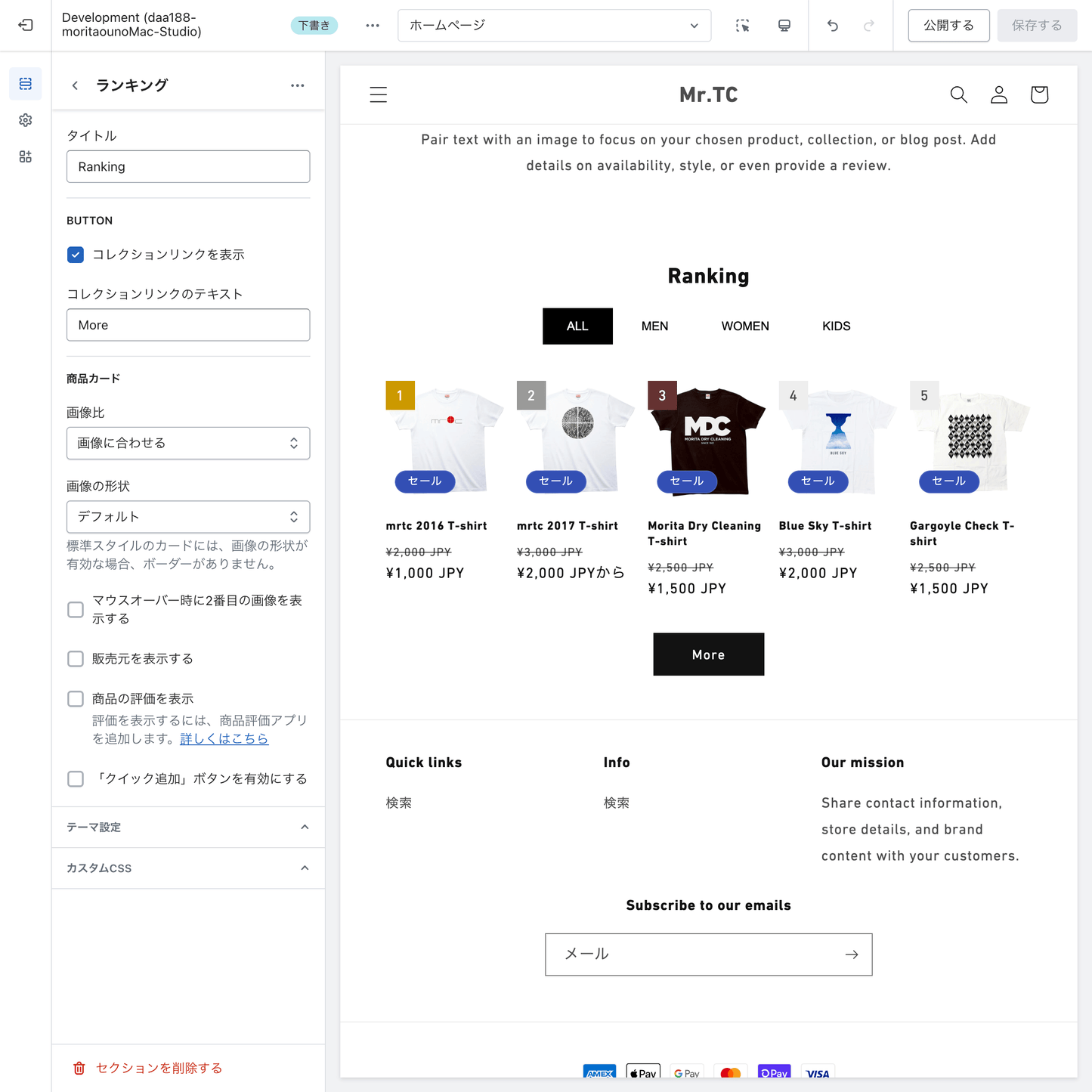
Task: Open the theme settings gear icon
Action: (x=25, y=119)
